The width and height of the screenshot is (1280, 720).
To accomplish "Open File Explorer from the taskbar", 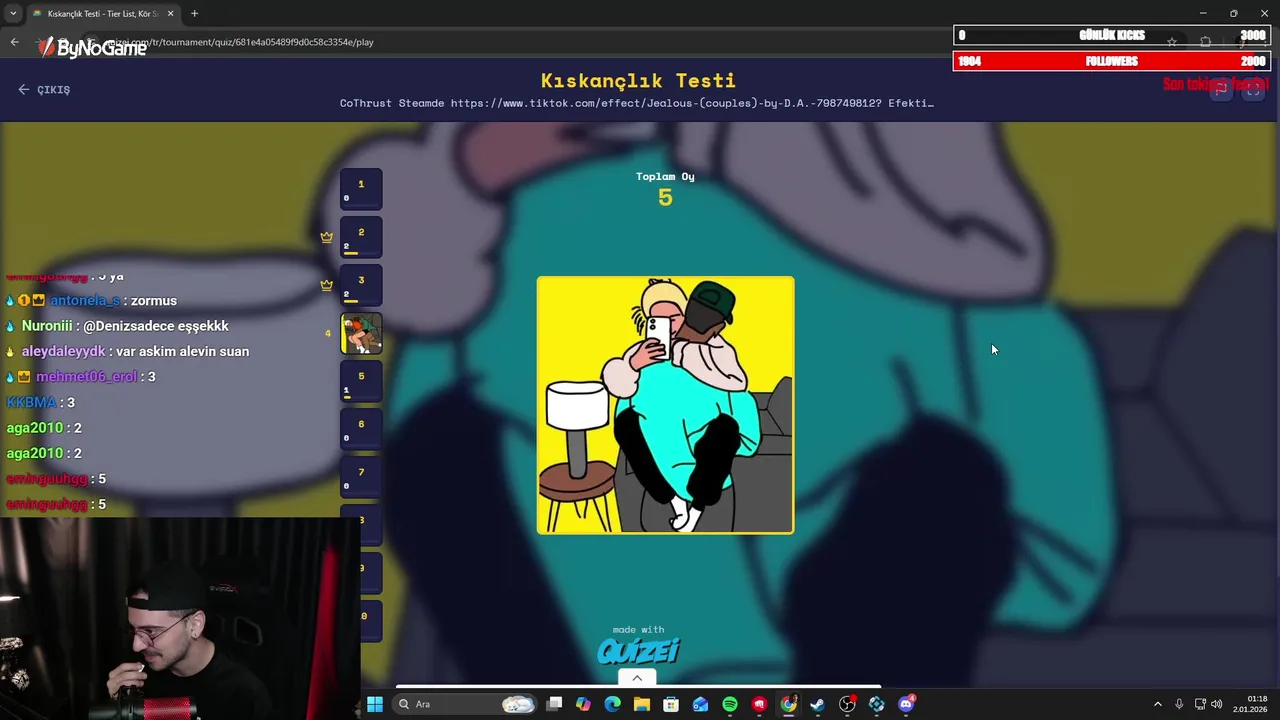I will [642, 704].
